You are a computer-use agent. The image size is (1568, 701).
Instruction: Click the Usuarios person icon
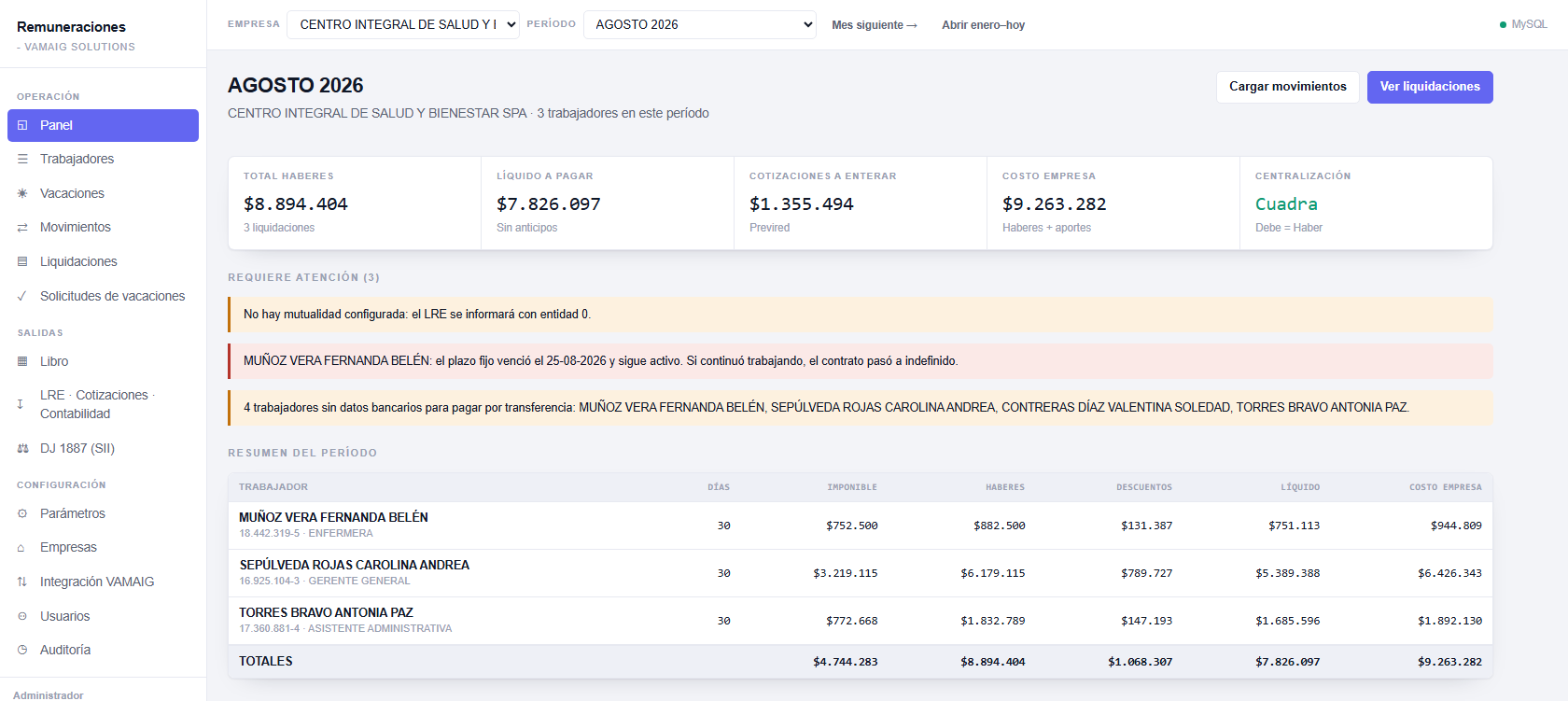22,616
